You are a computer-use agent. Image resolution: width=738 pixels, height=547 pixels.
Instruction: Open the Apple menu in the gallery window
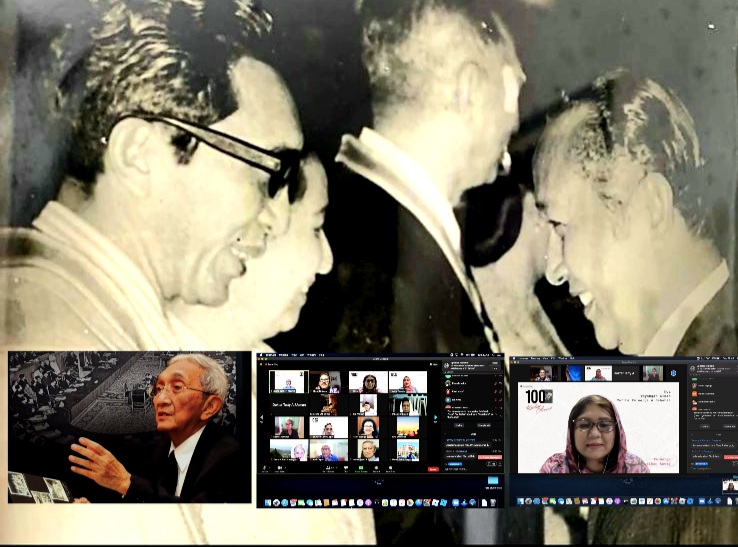pyautogui.click(x=261, y=355)
